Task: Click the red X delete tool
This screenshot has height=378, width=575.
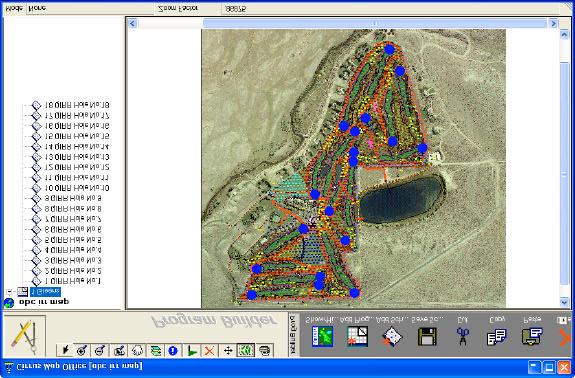Action: [x=209, y=351]
